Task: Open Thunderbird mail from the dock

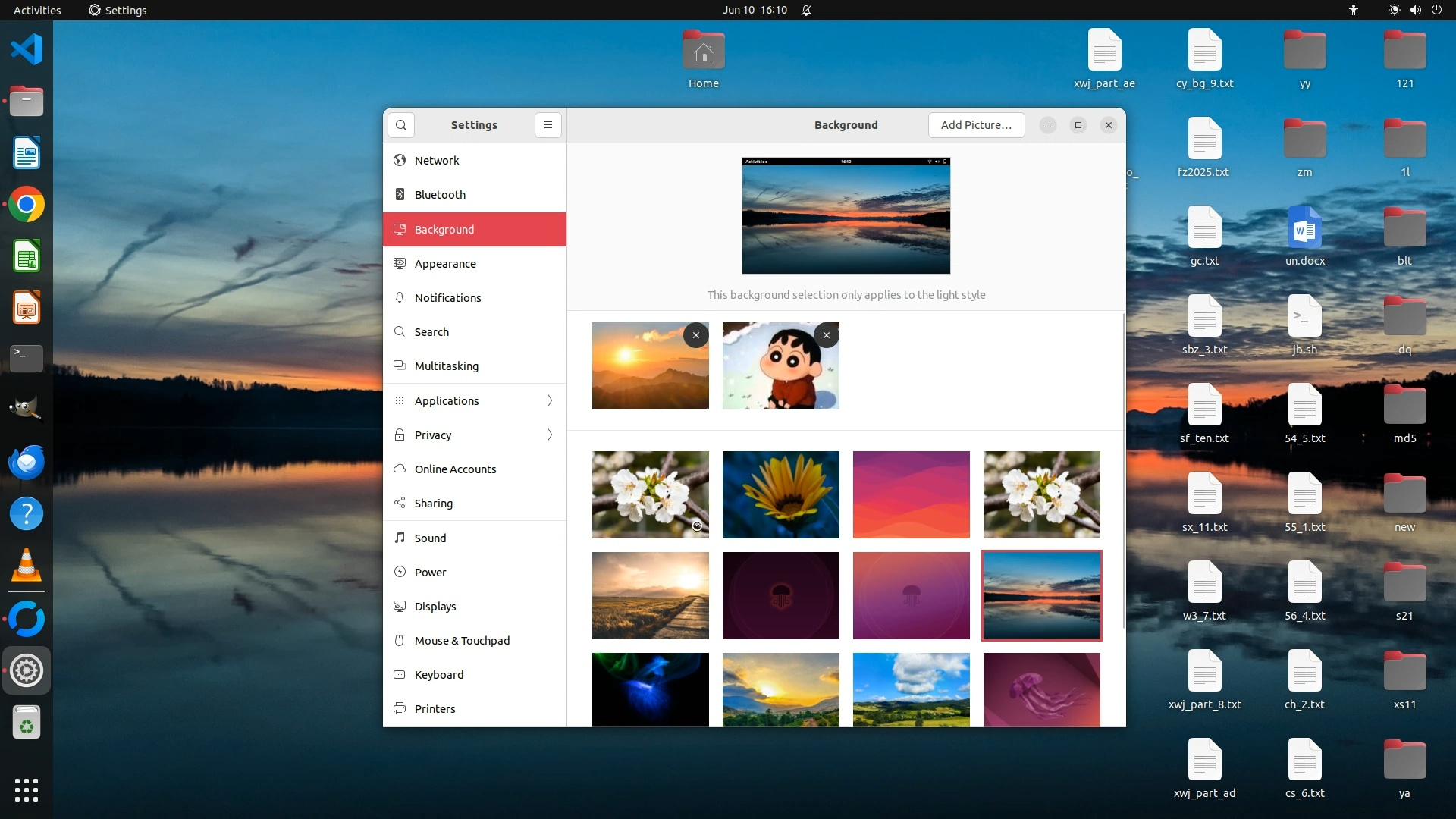Action: point(27,462)
